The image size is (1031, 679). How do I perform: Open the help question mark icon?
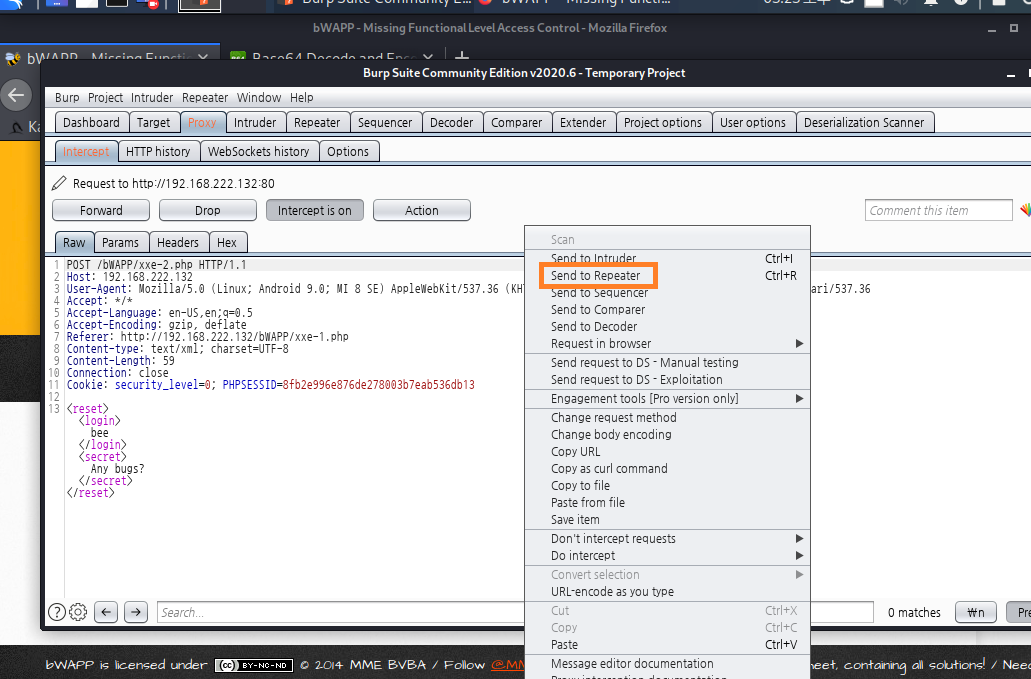[57, 612]
